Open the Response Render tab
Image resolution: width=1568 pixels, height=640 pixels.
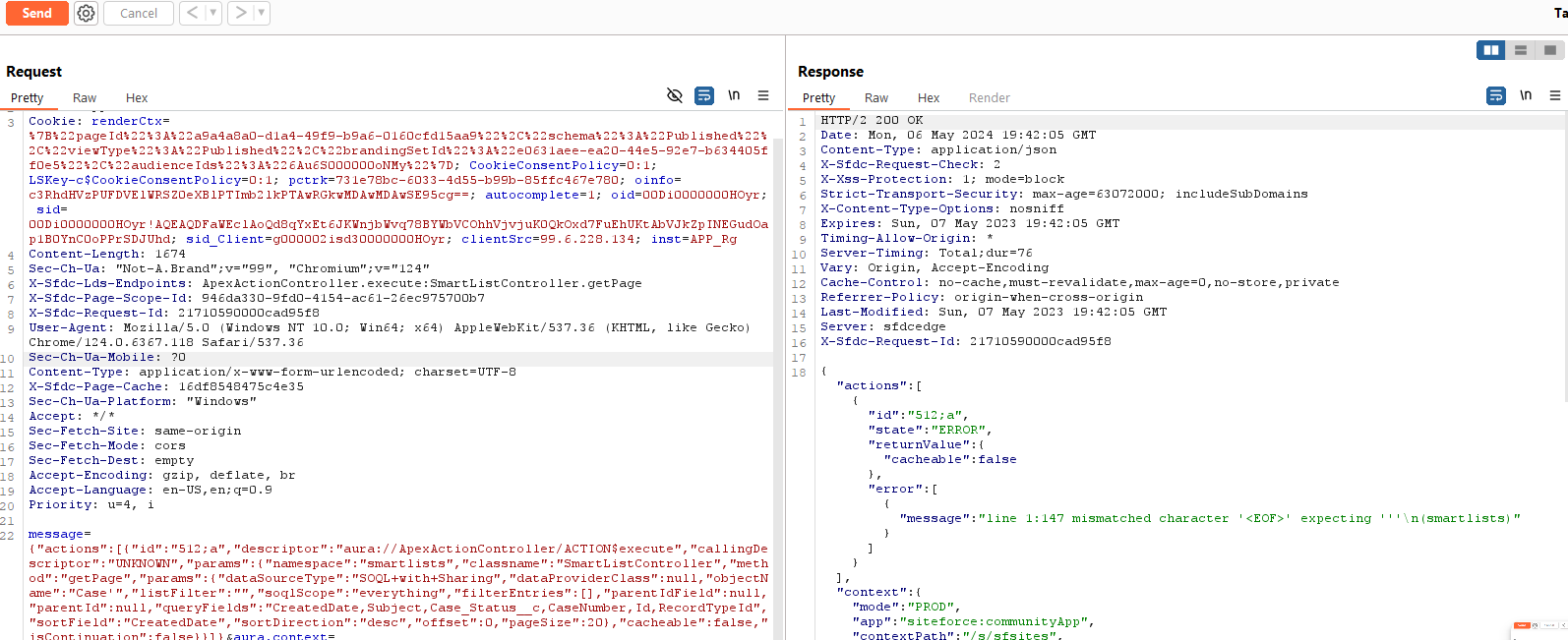[989, 97]
